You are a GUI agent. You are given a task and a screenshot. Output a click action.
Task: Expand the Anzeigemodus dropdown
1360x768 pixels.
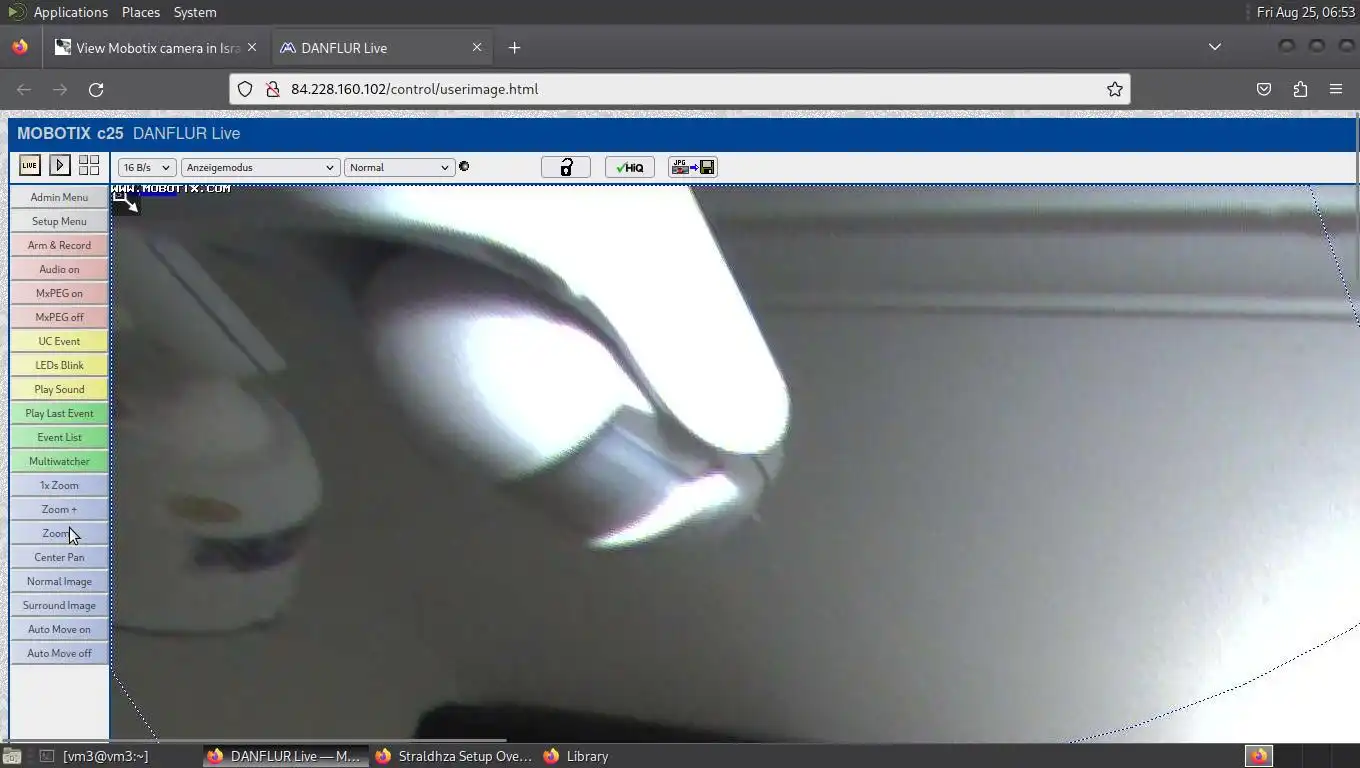pos(260,167)
